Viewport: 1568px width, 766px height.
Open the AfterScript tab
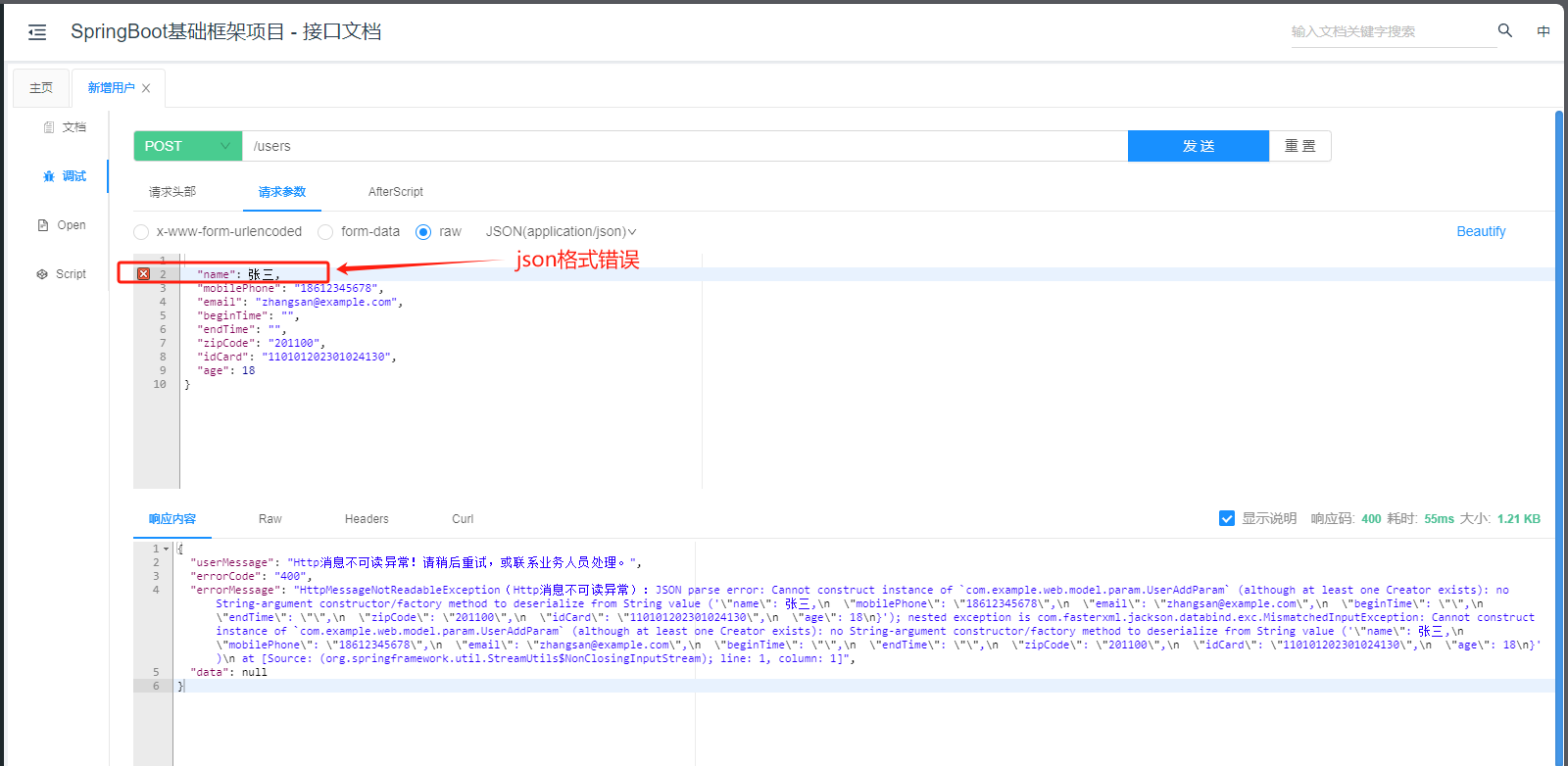pos(396,192)
